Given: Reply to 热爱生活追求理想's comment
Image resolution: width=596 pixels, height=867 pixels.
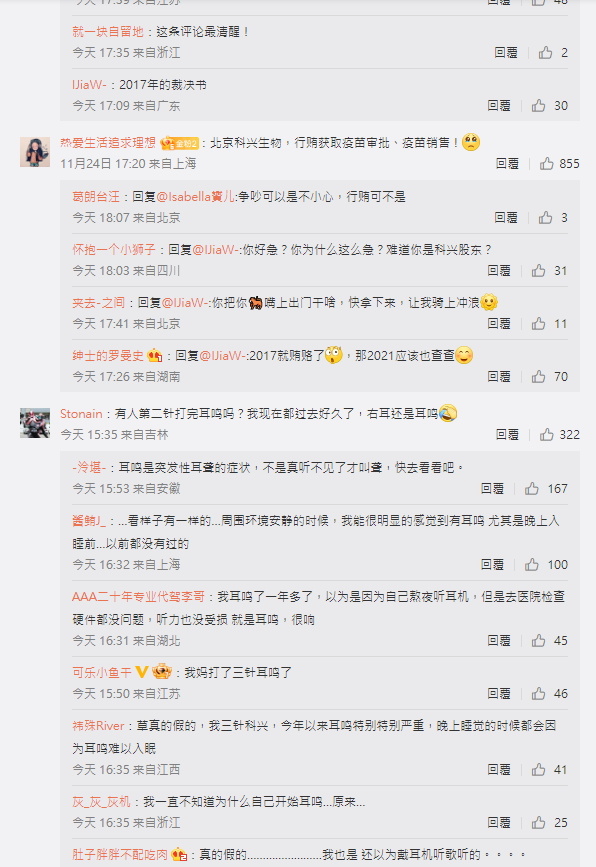Looking at the screenshot, I should point(507,164).
